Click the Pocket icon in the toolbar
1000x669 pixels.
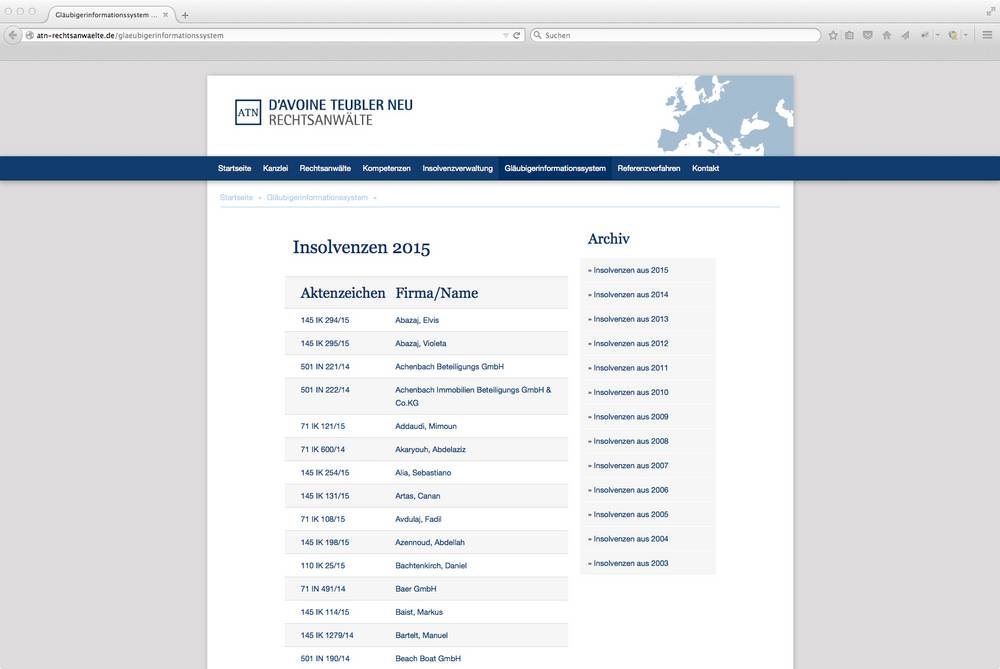pyautogui.click(x=868, y=35)
